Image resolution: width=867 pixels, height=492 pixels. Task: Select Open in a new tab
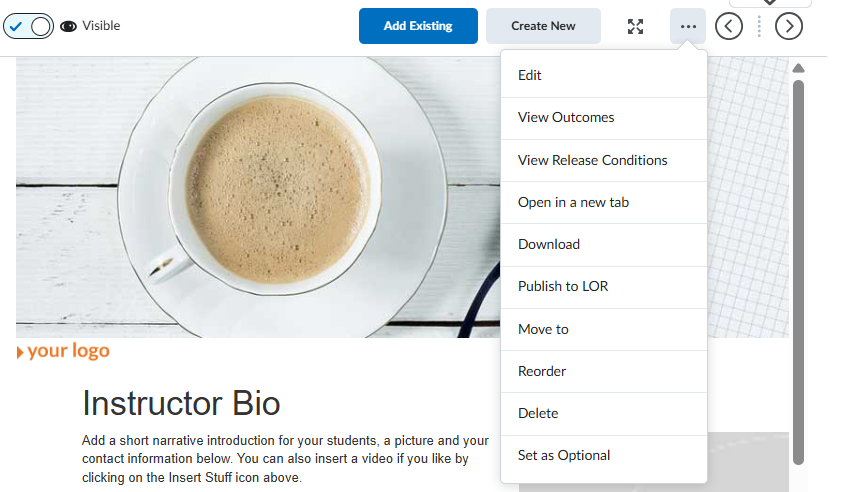573,202
